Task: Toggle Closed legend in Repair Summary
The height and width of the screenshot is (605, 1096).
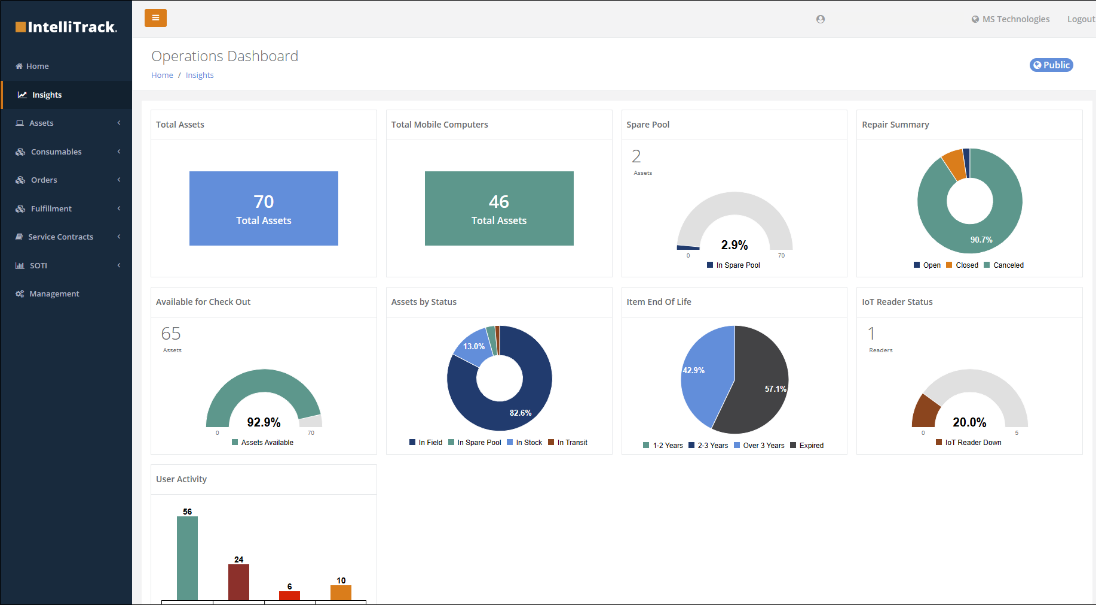Action: 962,265
